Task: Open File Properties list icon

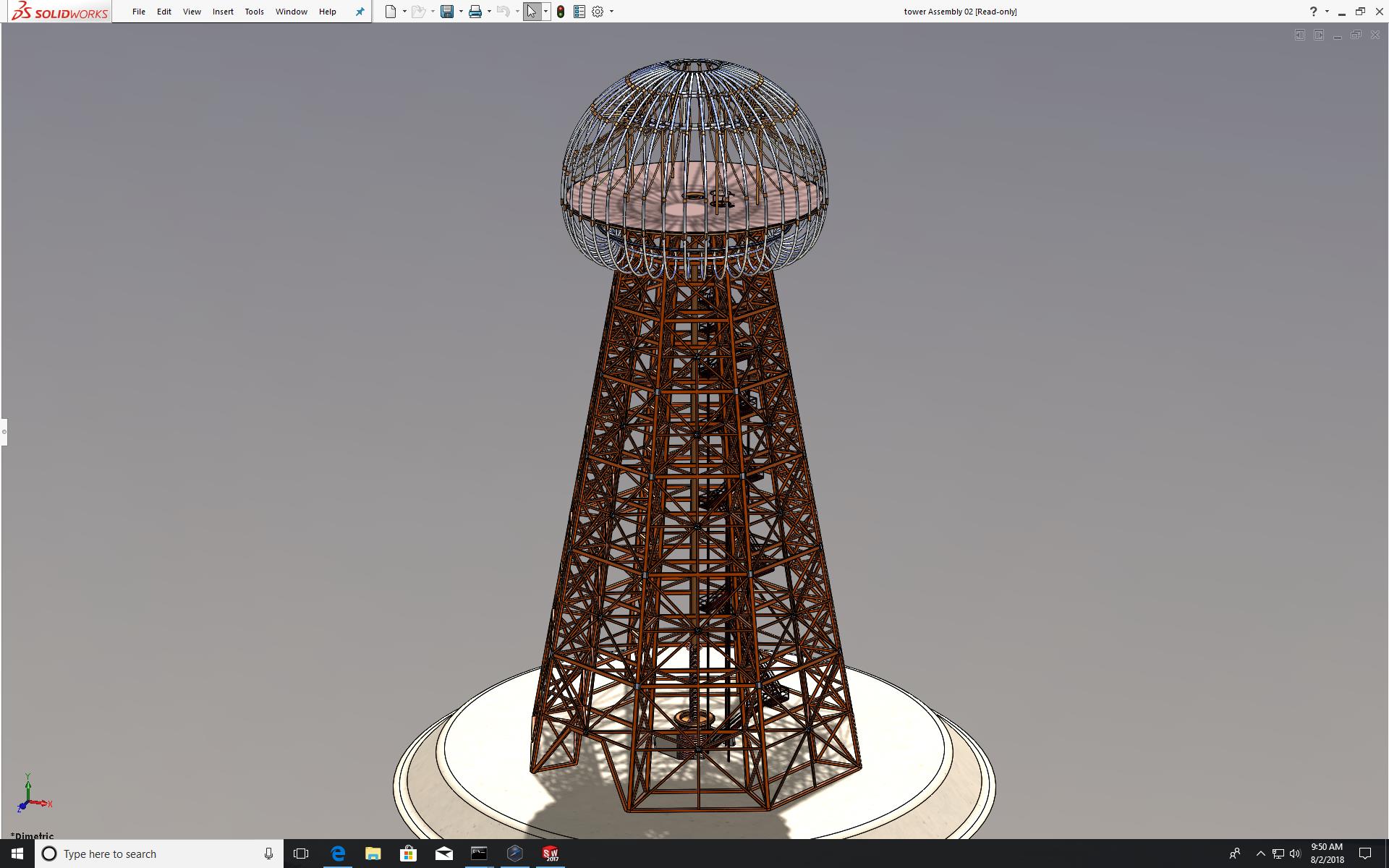Action: [x=579, y=12]
